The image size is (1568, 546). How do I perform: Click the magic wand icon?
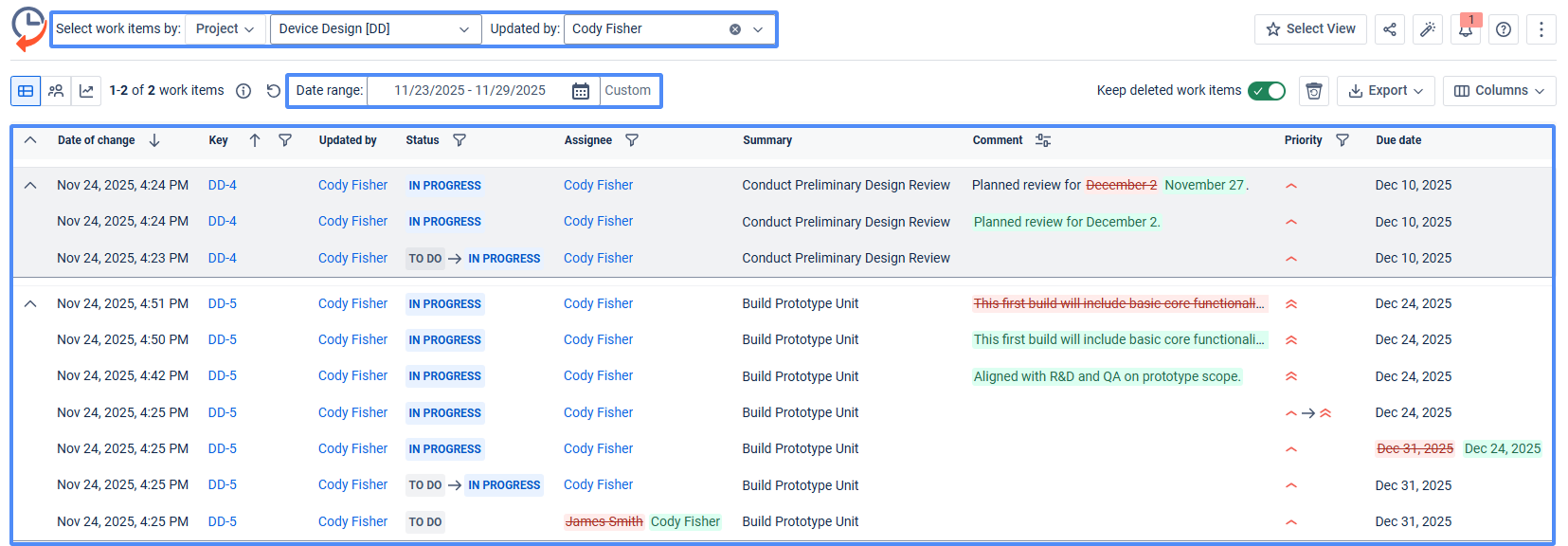[1428, 29]
